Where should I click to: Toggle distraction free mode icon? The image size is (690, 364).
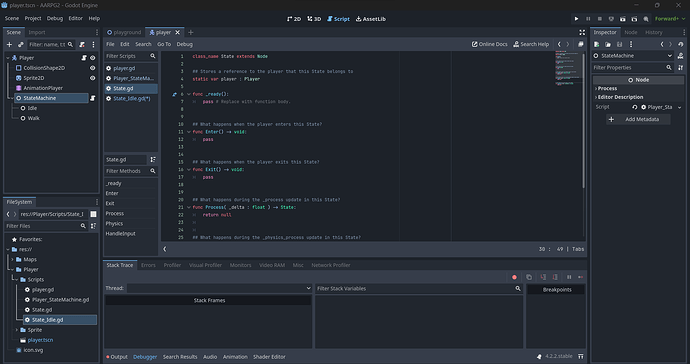pyautogui.click(x=582, y=33)
